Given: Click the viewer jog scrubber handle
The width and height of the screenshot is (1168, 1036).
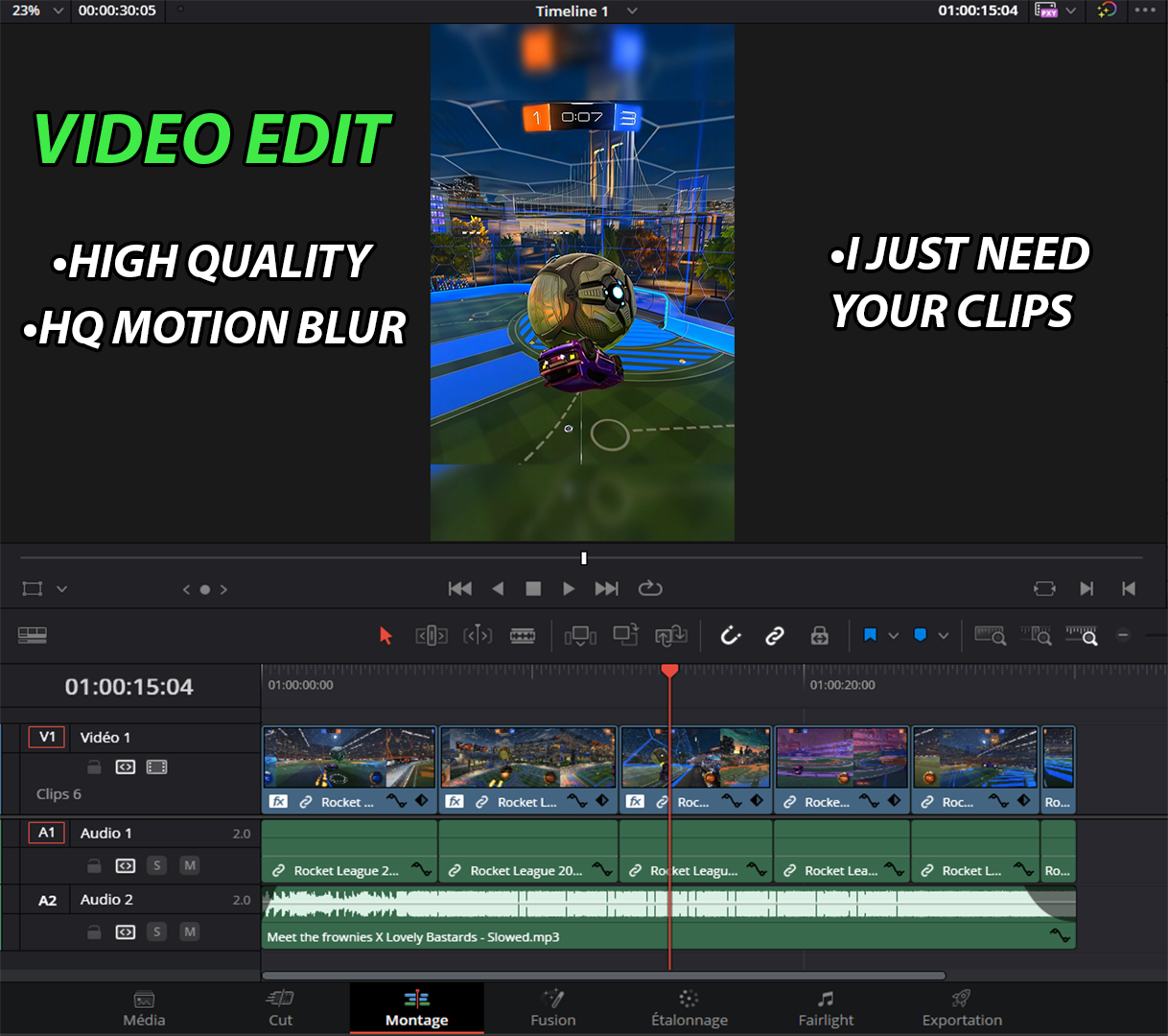Looking at the screenshot, I should click(583, 557).
